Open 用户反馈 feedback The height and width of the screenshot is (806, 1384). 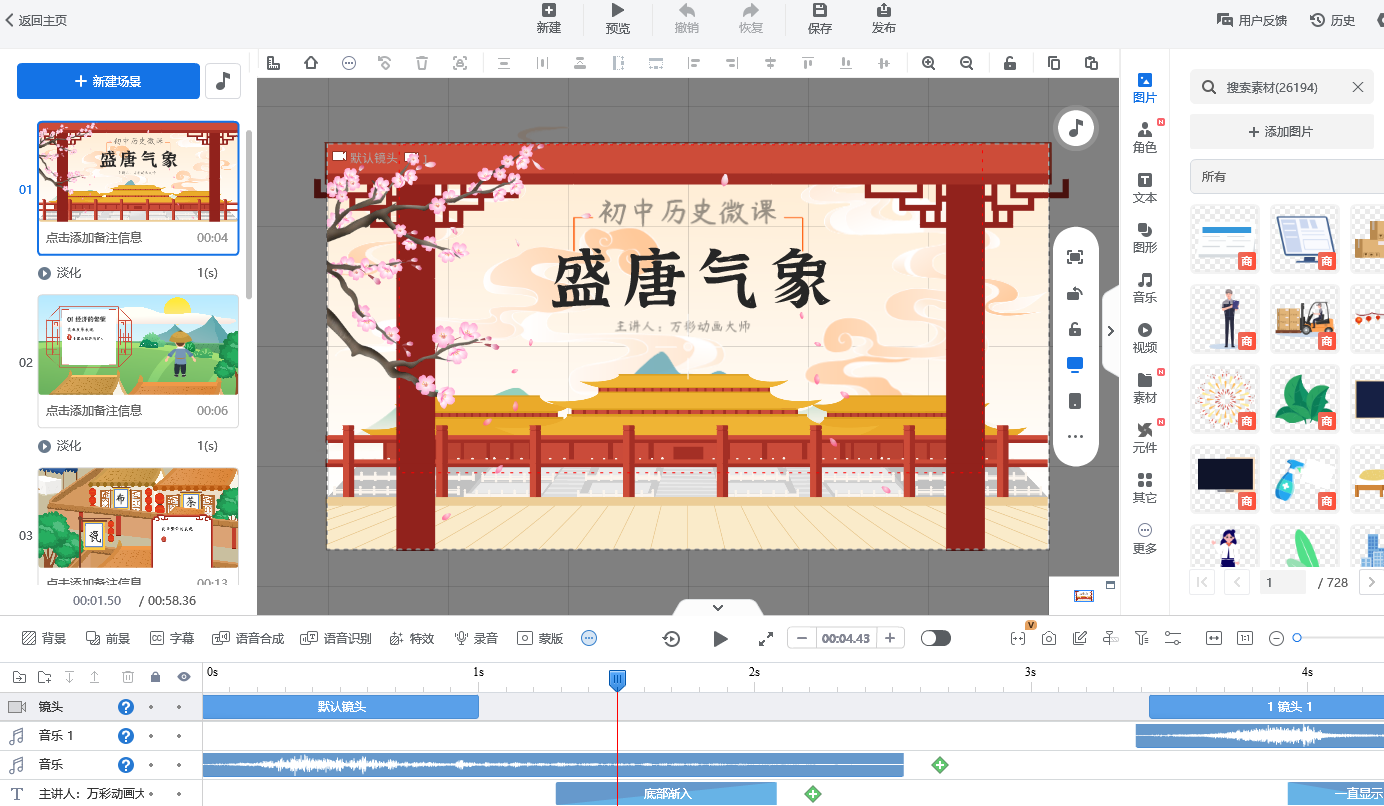click(x=1251, y=20)
